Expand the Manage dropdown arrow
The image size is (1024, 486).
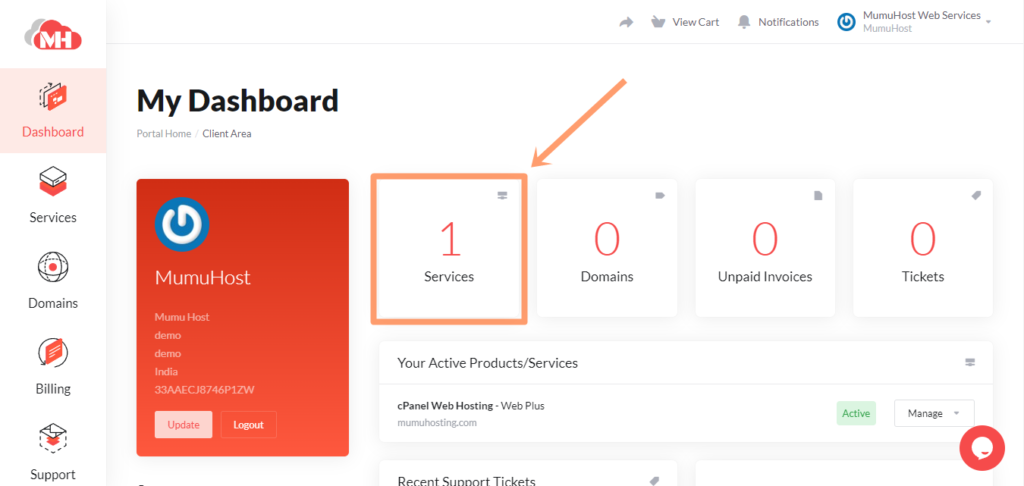pyautogui.click(x=957, y=413)
